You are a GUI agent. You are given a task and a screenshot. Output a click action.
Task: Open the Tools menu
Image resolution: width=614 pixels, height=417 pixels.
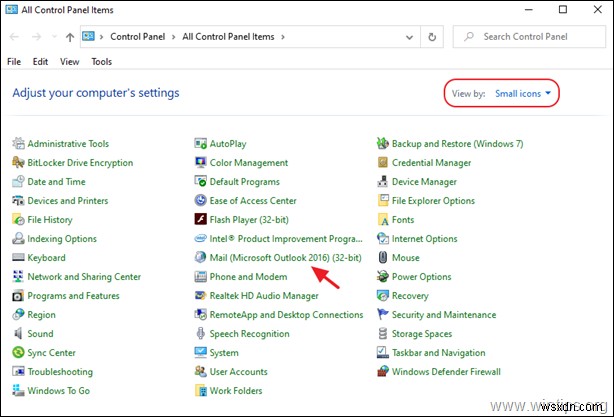[102, 61]
